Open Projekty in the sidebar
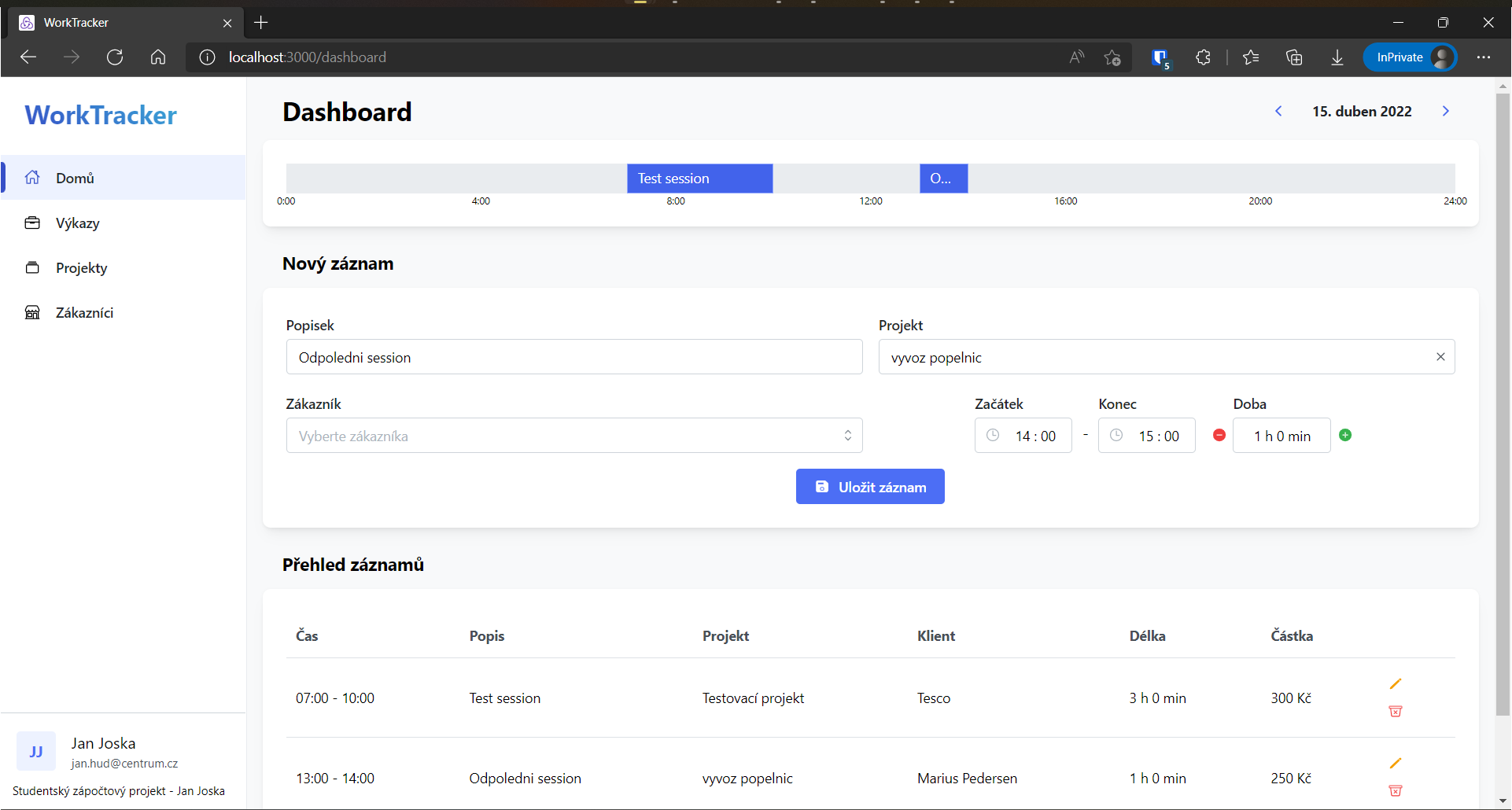 click(x=81, y=267)
